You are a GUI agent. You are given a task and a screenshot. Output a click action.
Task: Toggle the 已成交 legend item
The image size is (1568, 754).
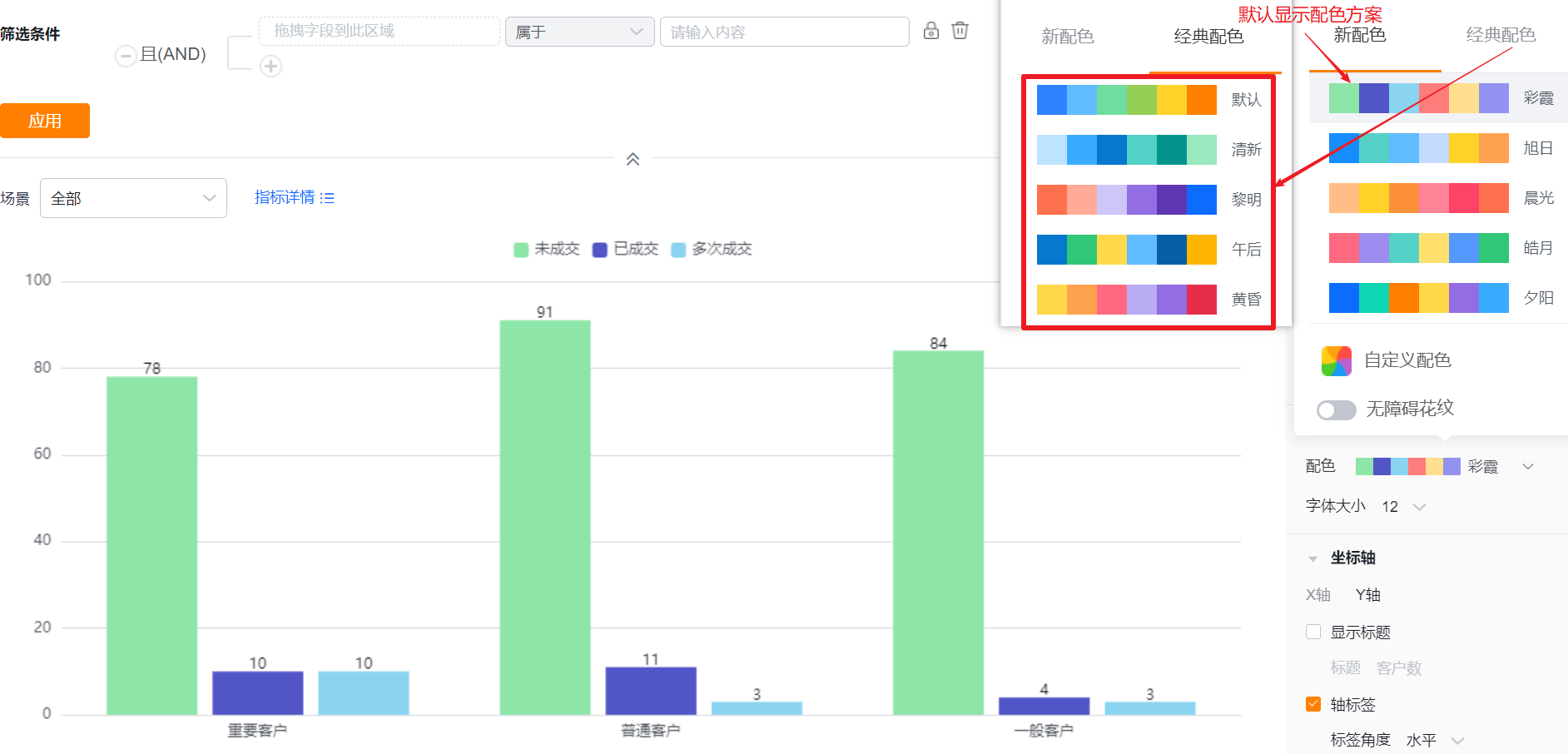625,249
